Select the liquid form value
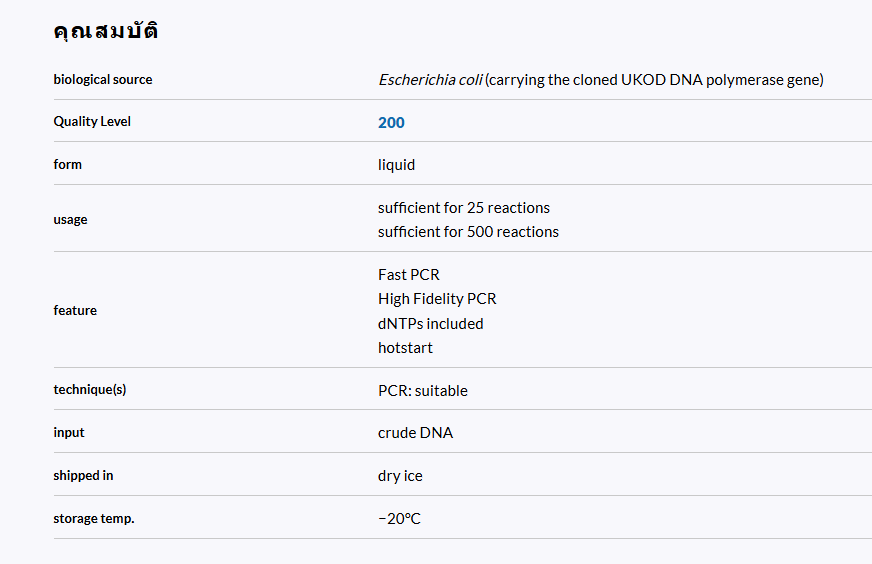The width and height of the screenshot is (872, 564). click(397, 165)
